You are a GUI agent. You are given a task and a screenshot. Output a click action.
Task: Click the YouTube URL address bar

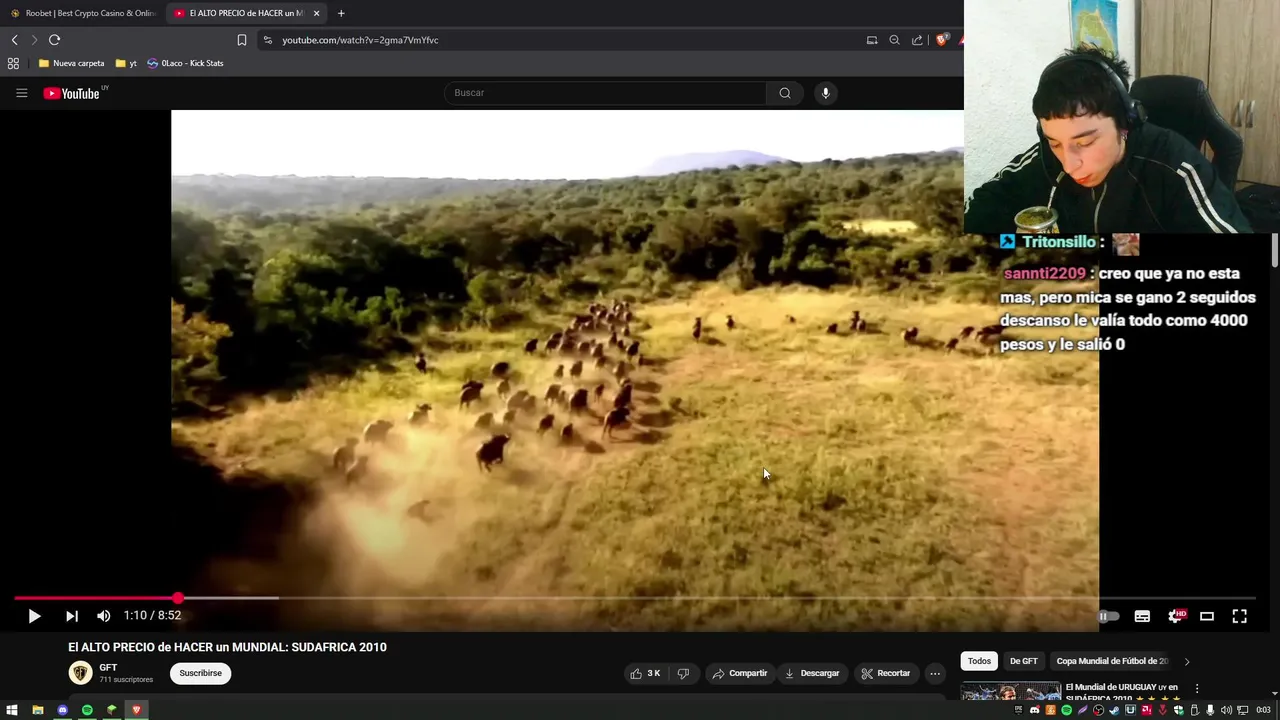(560, 40)
